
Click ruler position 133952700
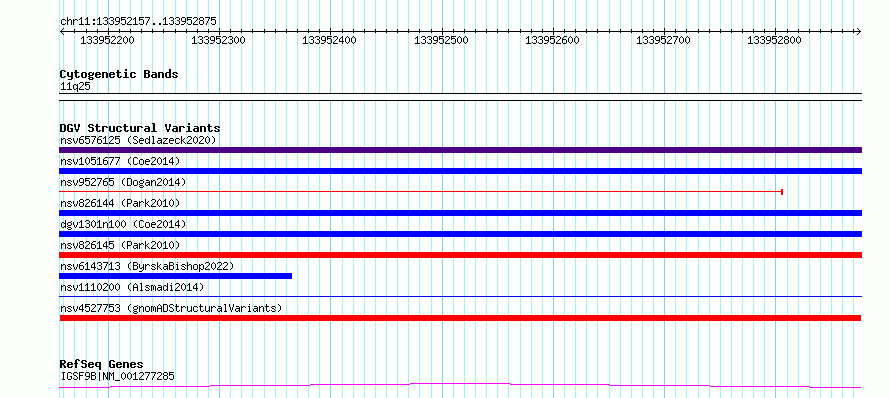pyautogui.click(x=663, y=40)
